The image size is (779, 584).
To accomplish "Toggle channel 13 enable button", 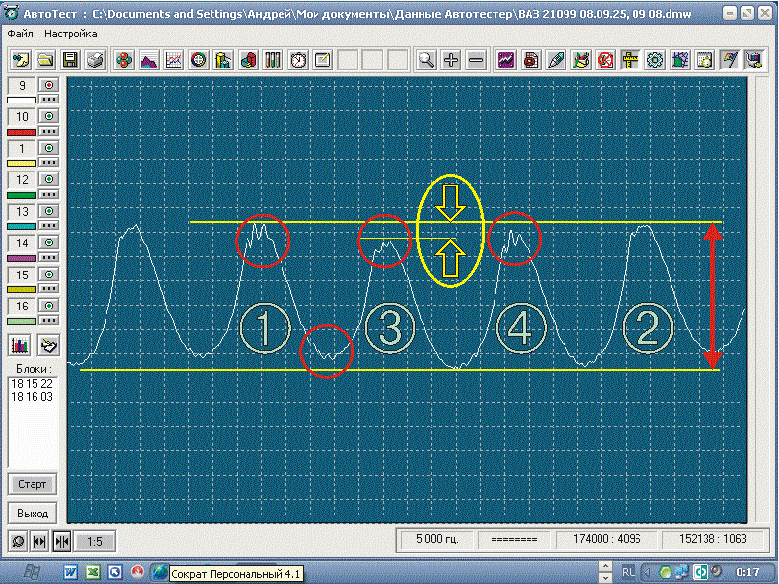I will [x=50, y=211].
